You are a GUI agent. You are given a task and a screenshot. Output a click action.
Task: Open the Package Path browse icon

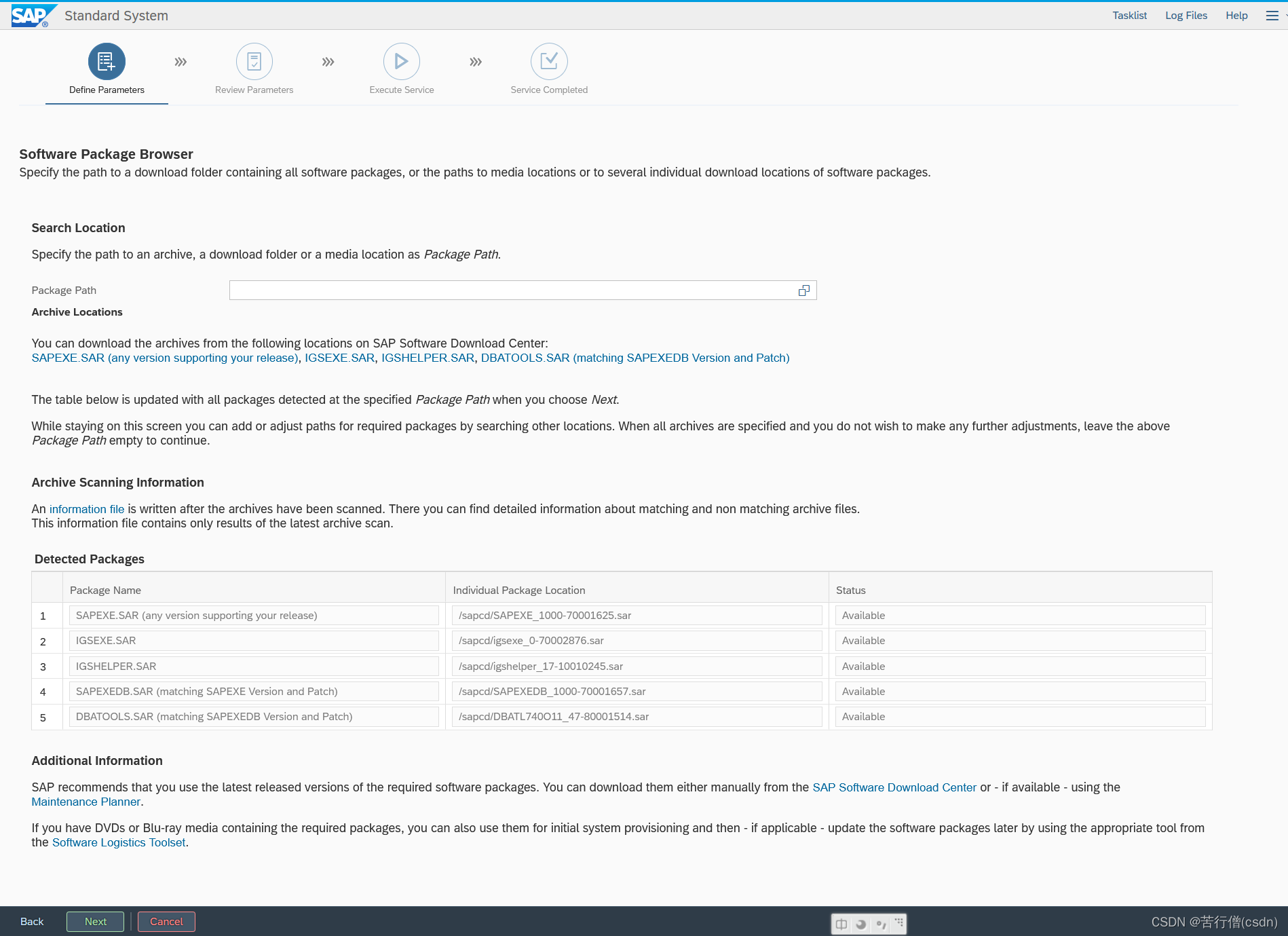click(x=804, y=291)
